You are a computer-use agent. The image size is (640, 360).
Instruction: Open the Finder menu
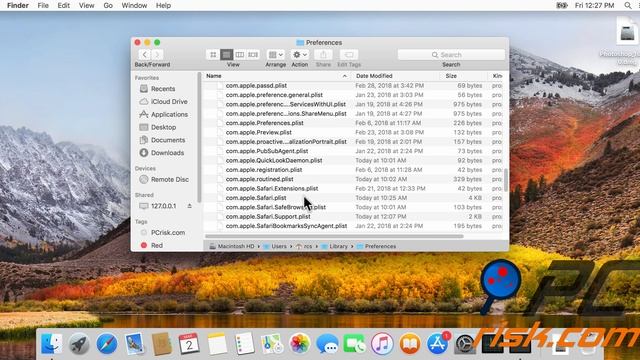tap(18, 5)
